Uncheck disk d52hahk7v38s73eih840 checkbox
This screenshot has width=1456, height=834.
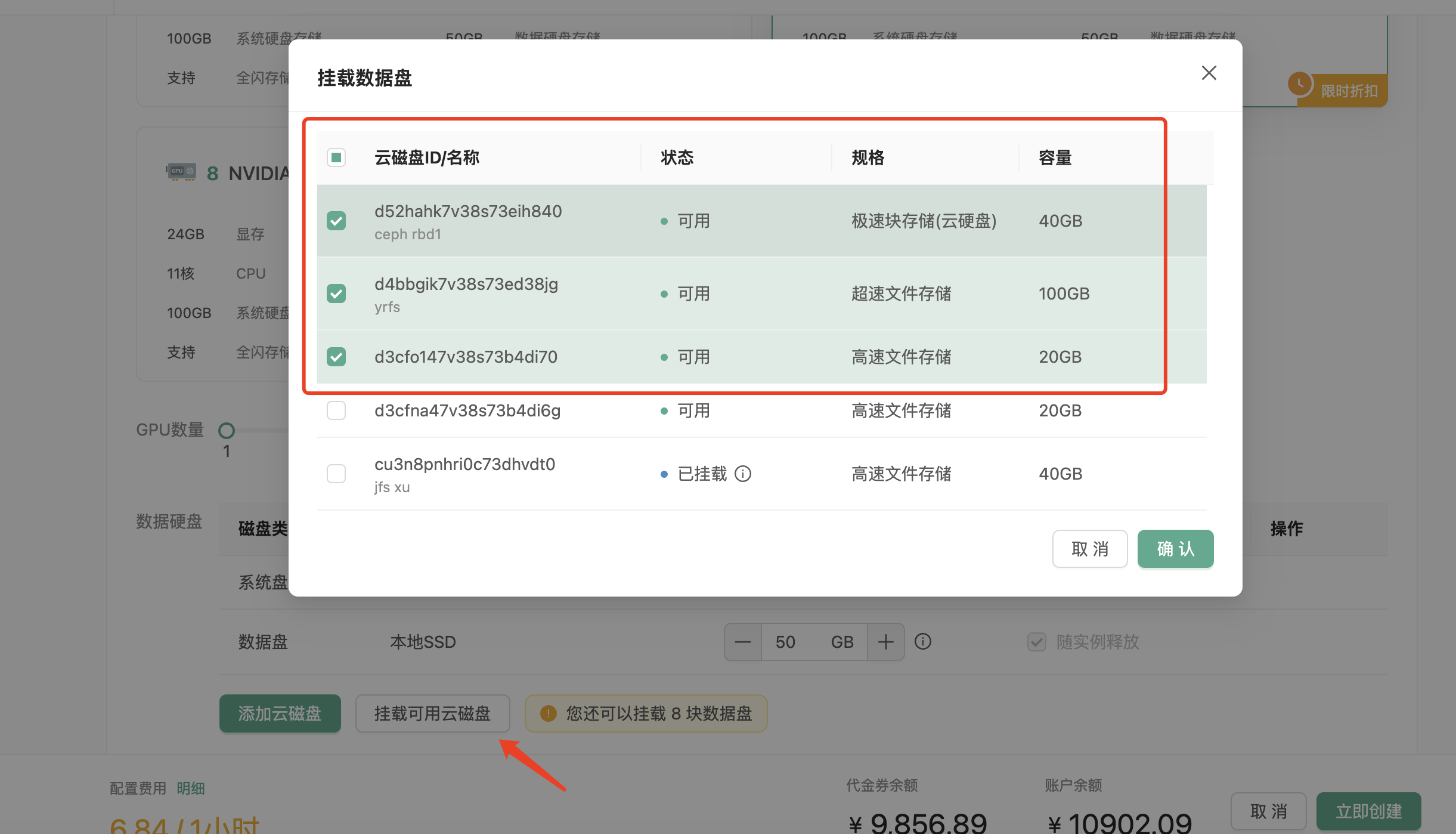coord(336,221)
